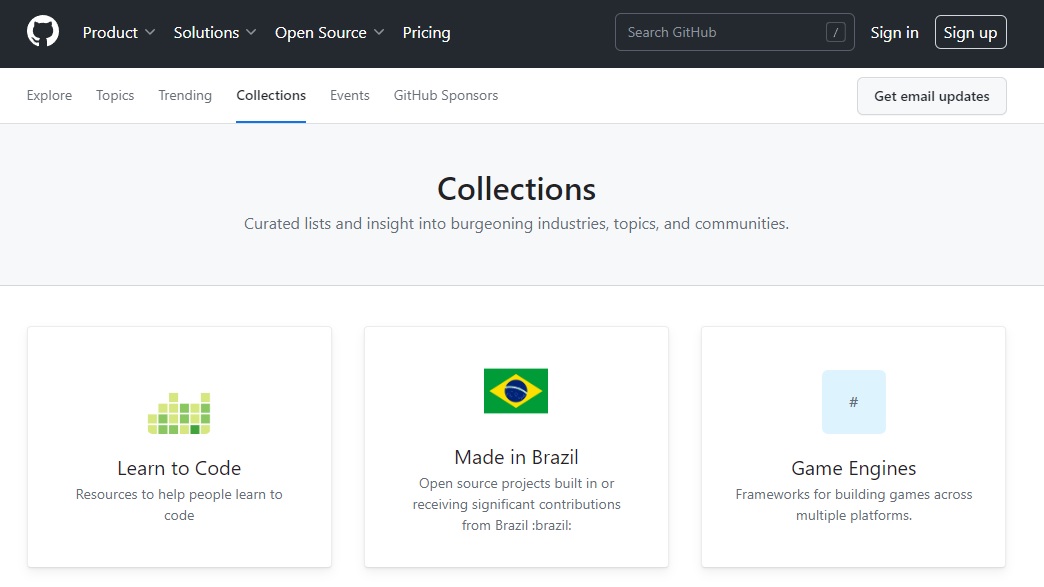Expand the Open Source menu
The height and width of the screenshot is (587, 1044).
pos(329,32)
